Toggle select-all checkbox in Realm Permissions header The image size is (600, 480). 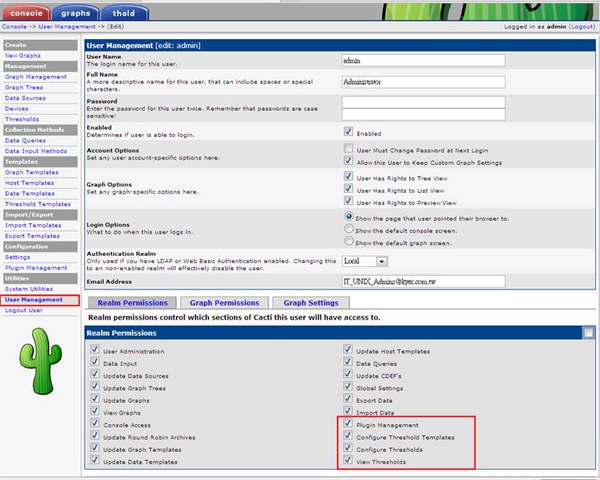(589, 333)
